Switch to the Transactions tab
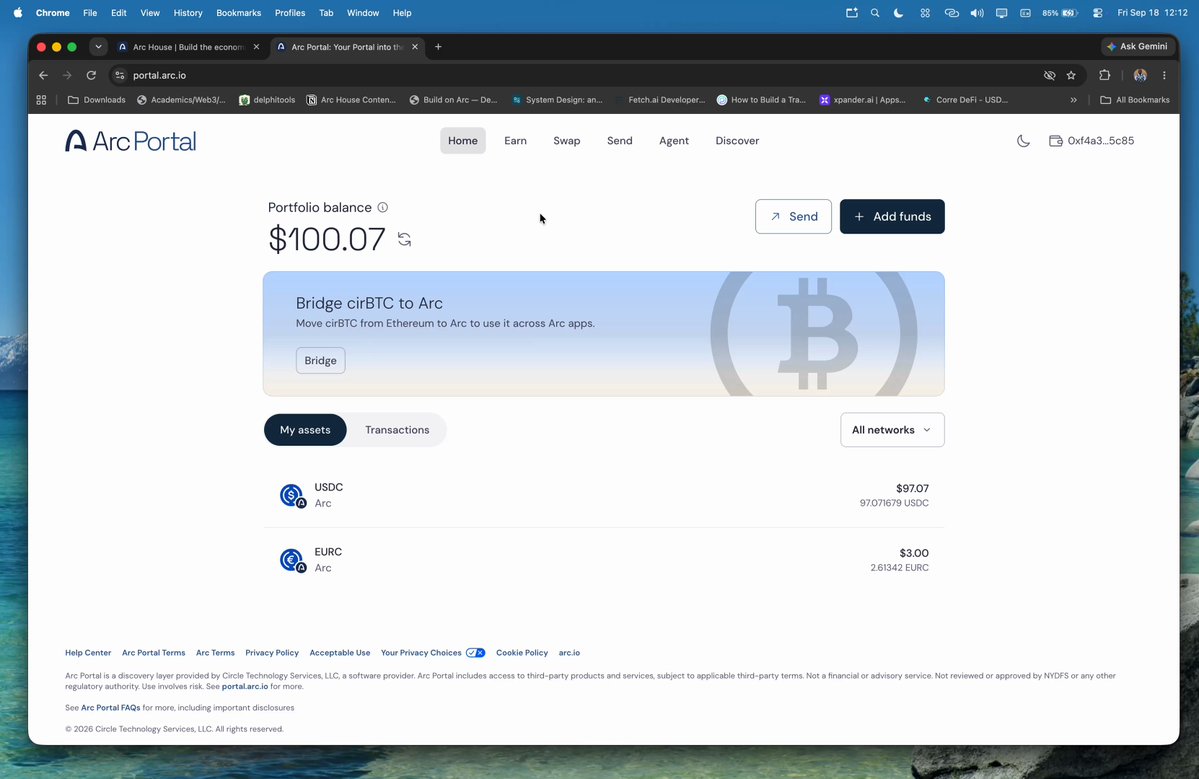Screen dimensions: 1199x779 [x=397, y=430]
